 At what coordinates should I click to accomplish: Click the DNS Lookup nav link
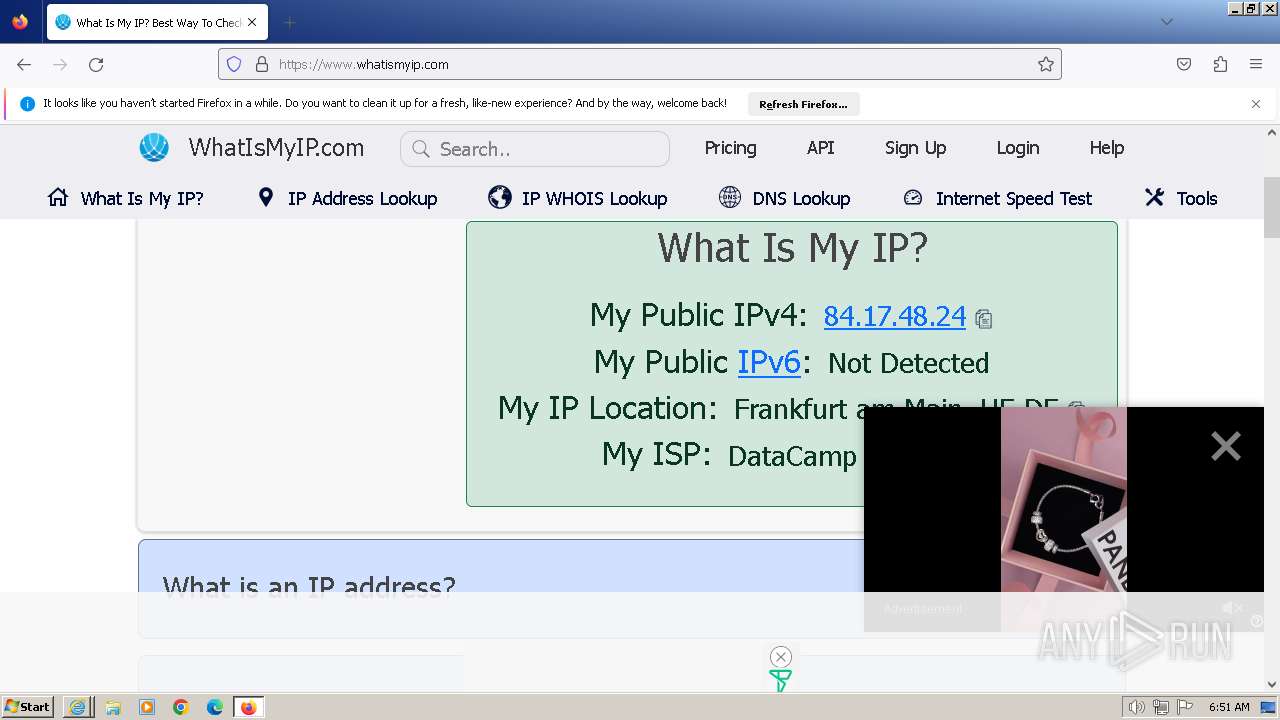click(801, 198)
